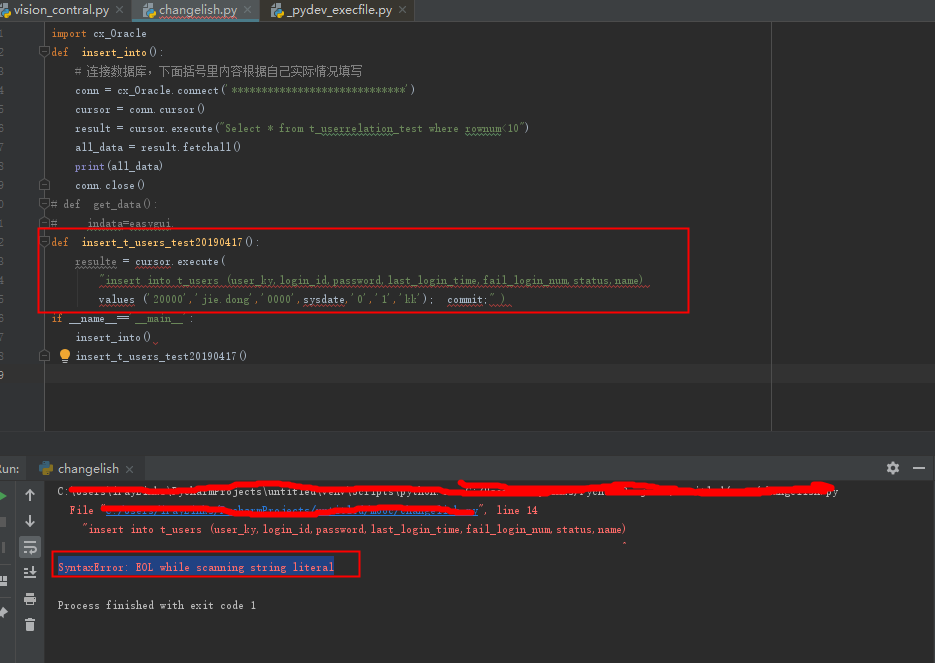Image resolution: width=935 pixels, height=663 pixels.
Task: Click the 'insert_into()' call under main
Action: tap(113, 337)
